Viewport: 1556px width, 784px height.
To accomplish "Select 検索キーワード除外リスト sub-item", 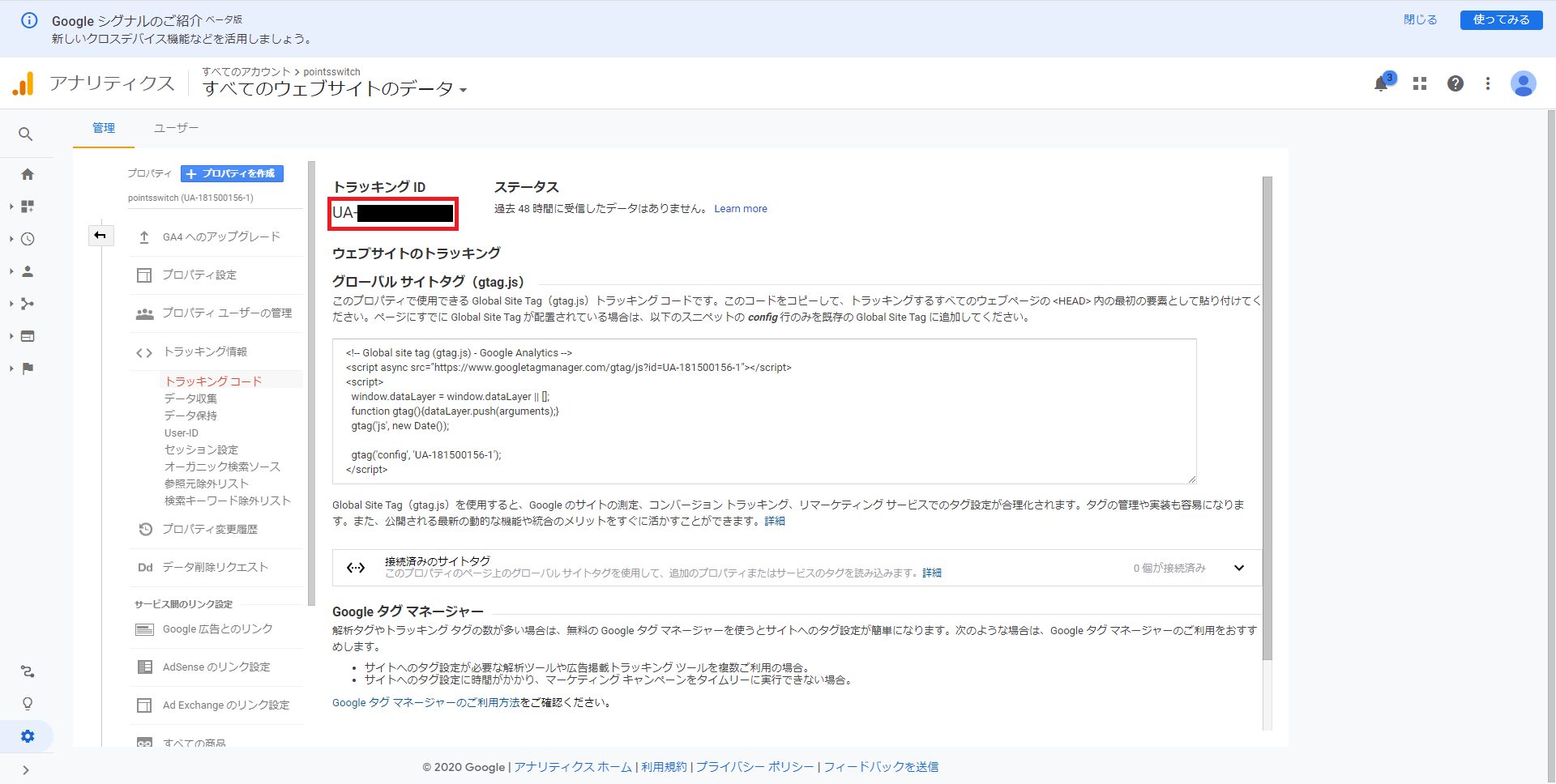I will tap(228, 501).
